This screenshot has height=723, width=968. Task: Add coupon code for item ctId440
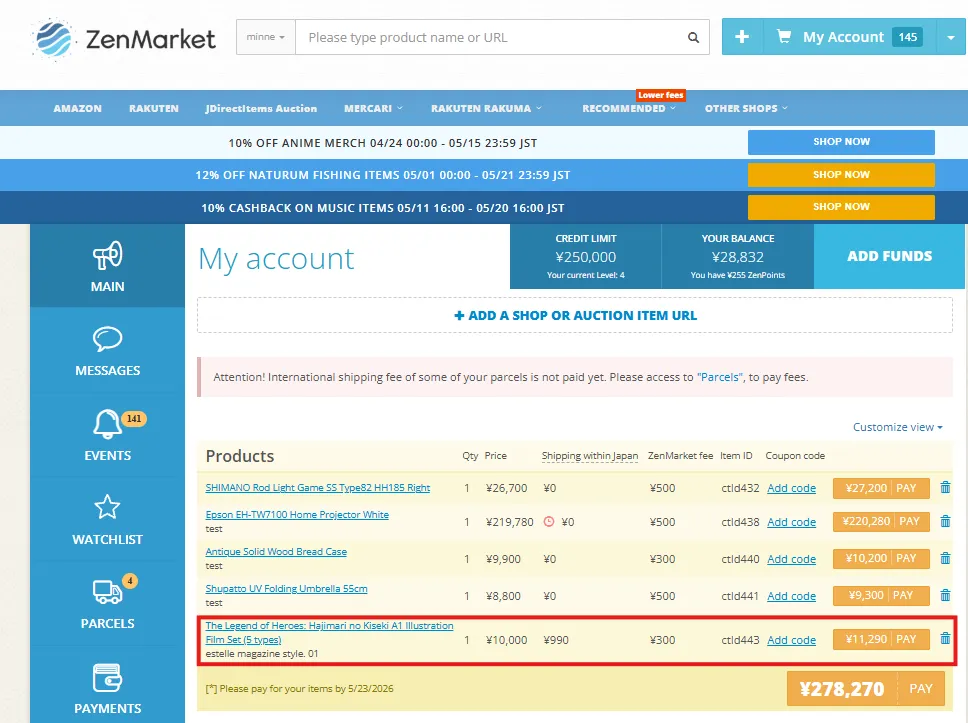(791, 559)
